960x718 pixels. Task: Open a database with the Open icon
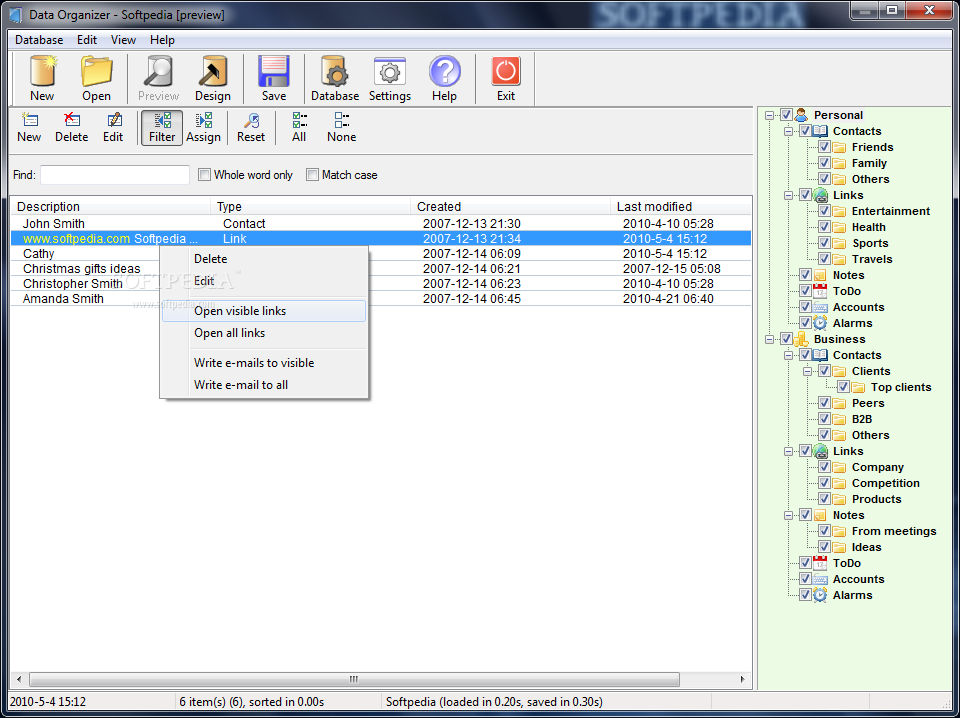click(96, 78)
